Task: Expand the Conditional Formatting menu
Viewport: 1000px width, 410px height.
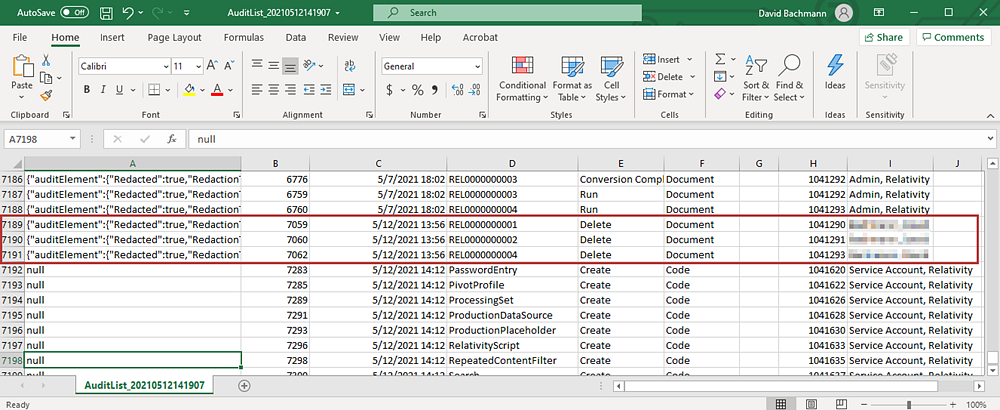Action: click(522, 79)
